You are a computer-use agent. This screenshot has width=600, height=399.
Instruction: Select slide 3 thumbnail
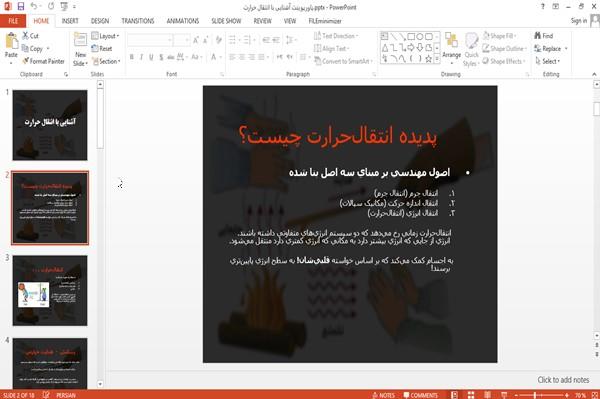click(50, 291)
